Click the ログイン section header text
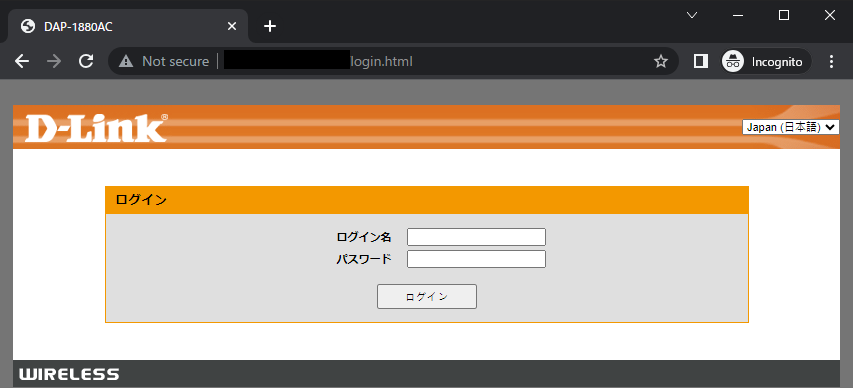This screenshot has width=853, height=388. click(141, 200)
